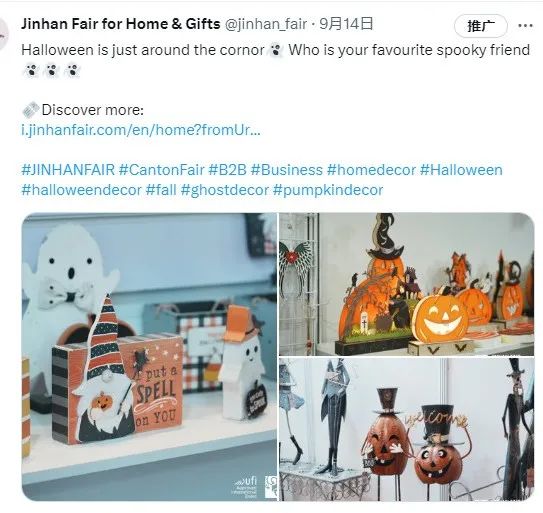Image resolution: width=543 pixels, height=513 pixels.
Task: Open the @jinhan_fair handle link
Action: pyautogui.click(x=266, y=24)
